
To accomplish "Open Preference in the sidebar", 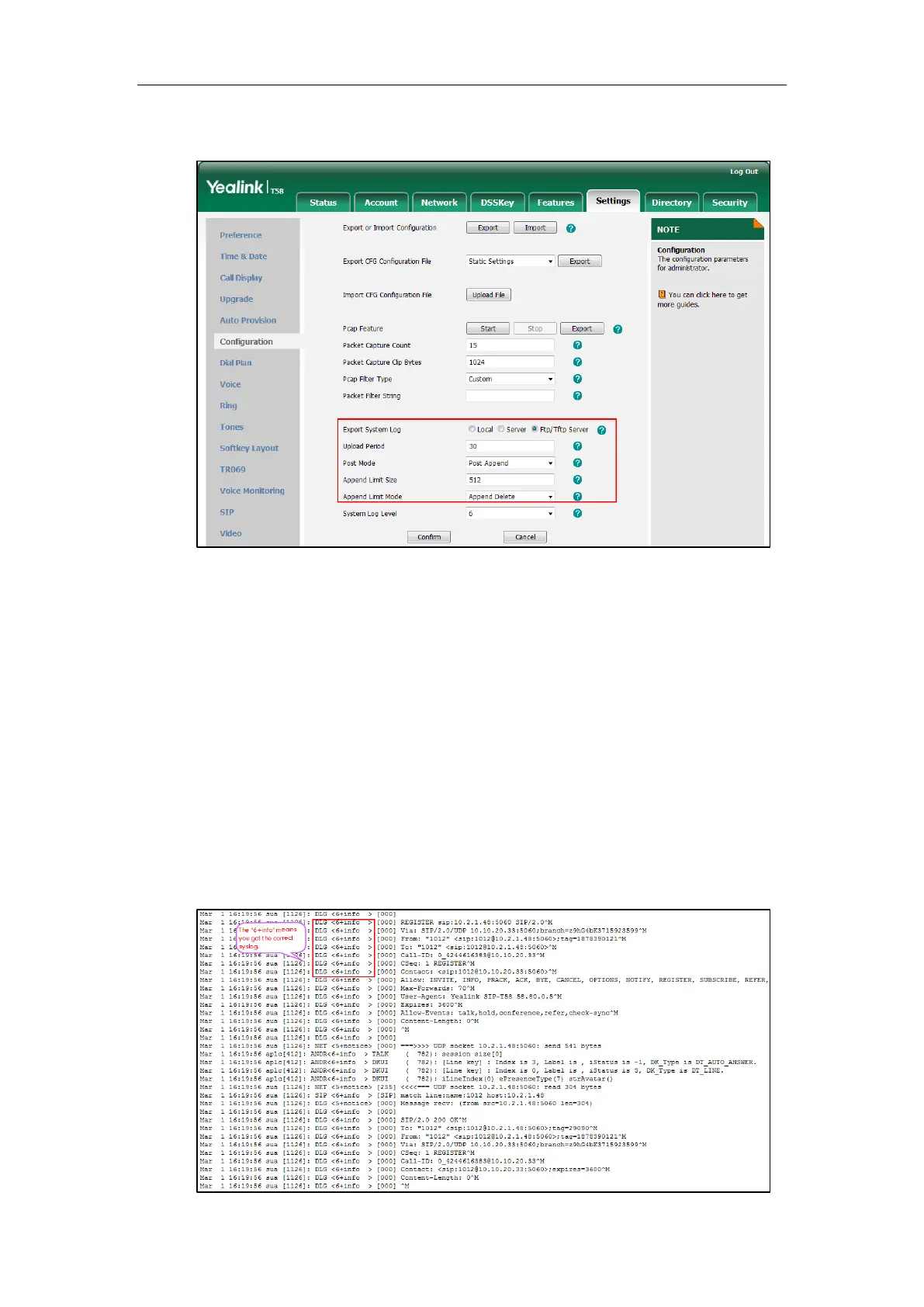I will [241, 235].
